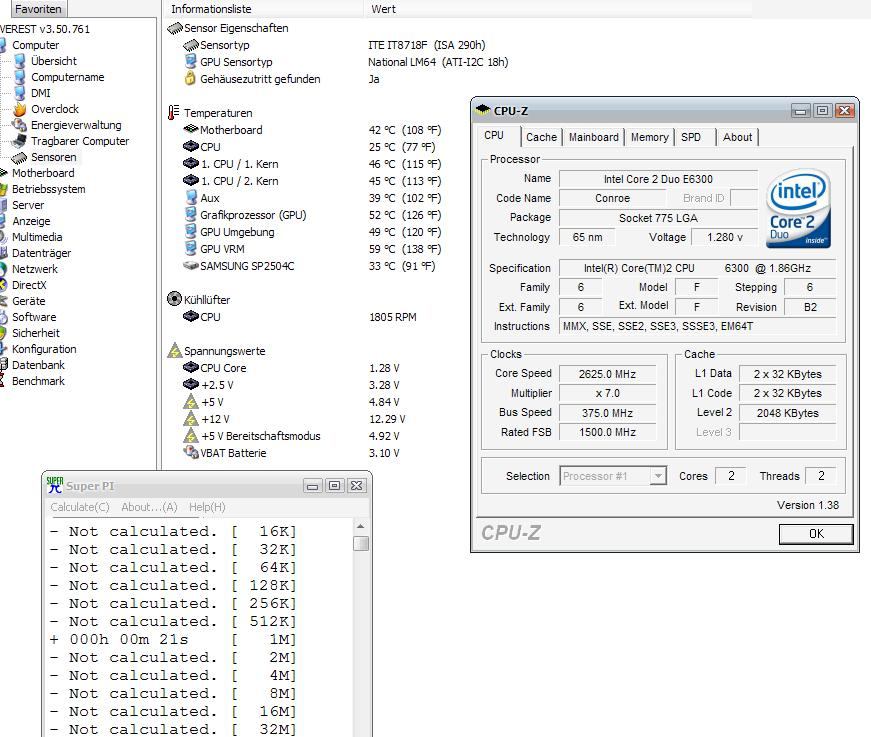The width and height of the screenshot is (871, 737).
Task: Click the Favoriten tab
Action: [x=38, y=9]
